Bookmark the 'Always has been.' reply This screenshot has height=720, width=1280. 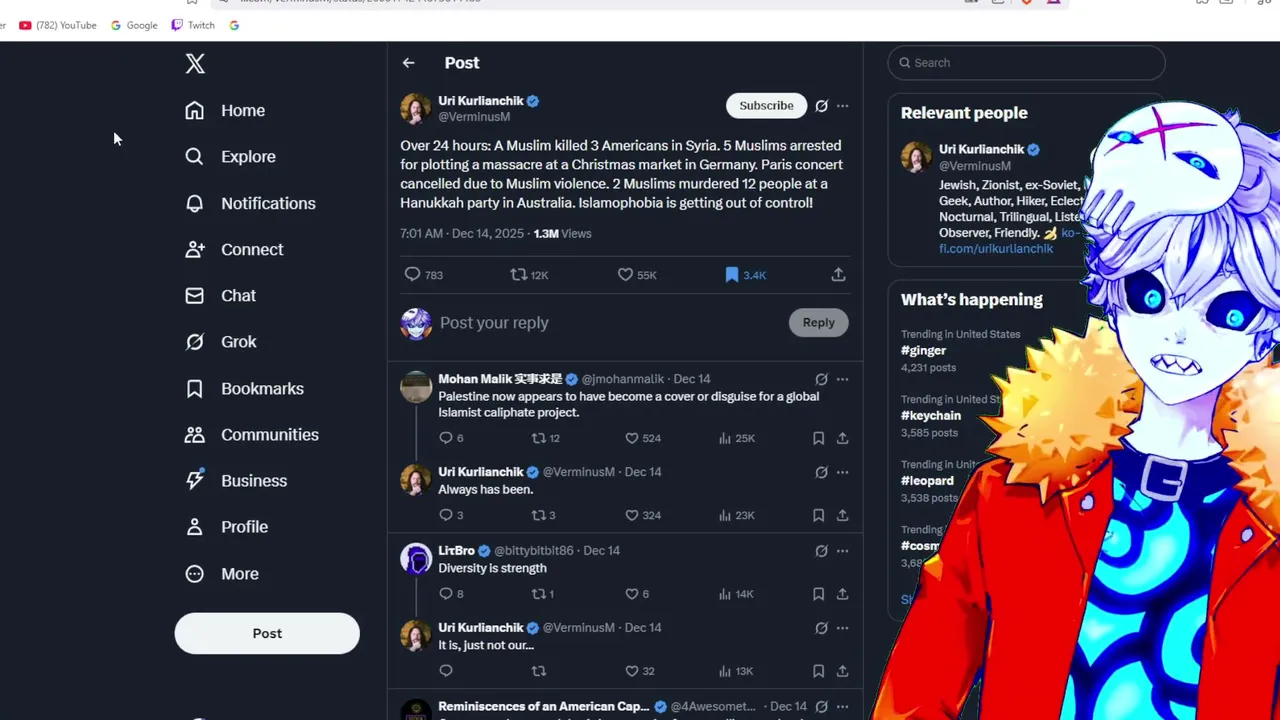818,515
